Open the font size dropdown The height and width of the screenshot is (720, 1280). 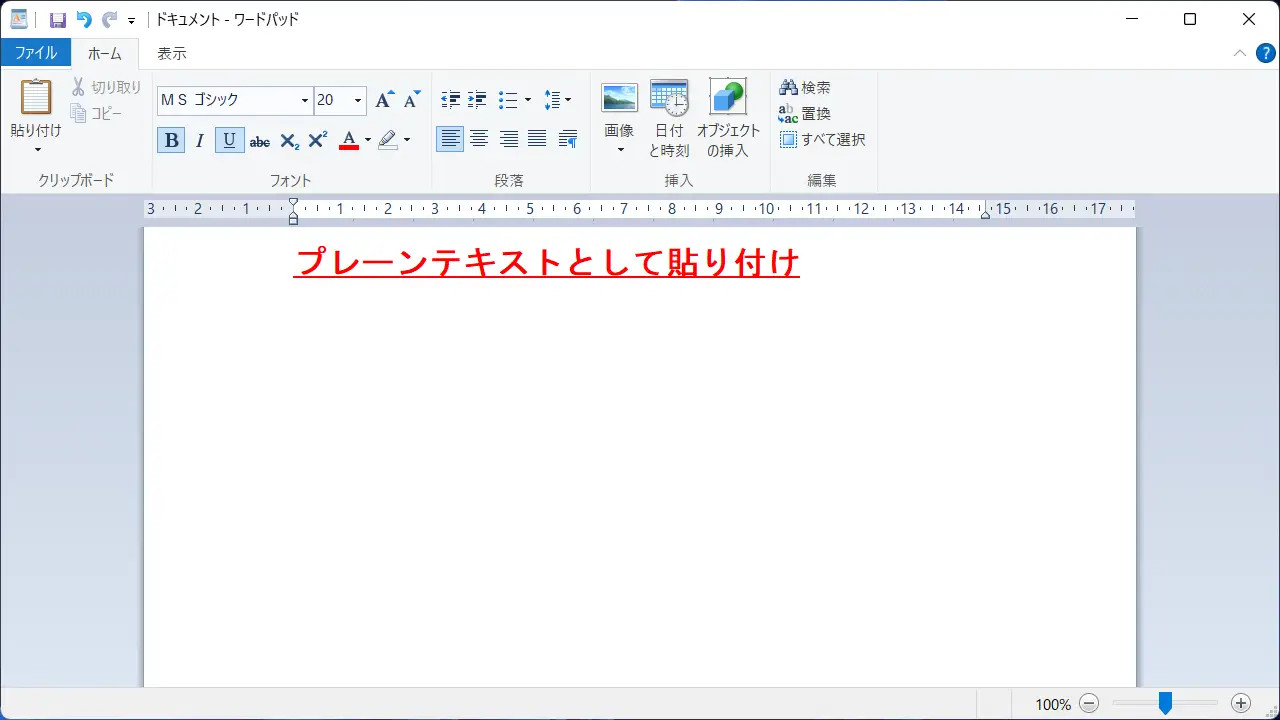coord(358,101)
